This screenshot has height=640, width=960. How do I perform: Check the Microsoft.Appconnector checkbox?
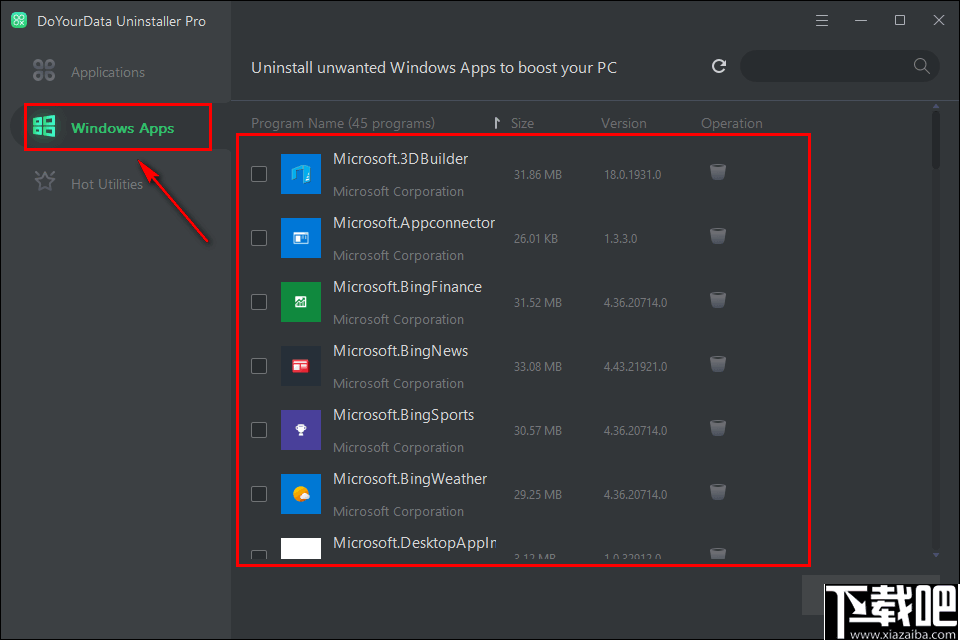tap(259, 238)
